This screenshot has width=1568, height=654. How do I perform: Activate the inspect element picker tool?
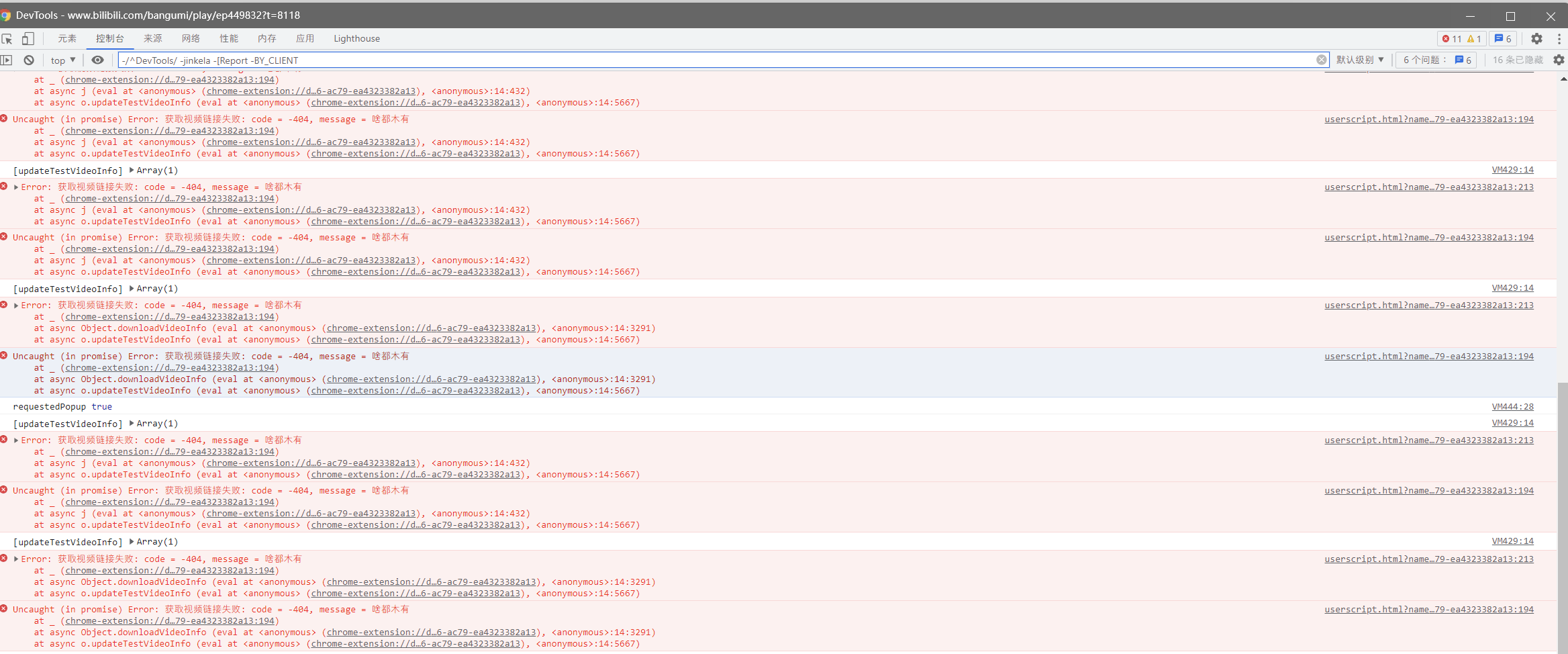8,38
